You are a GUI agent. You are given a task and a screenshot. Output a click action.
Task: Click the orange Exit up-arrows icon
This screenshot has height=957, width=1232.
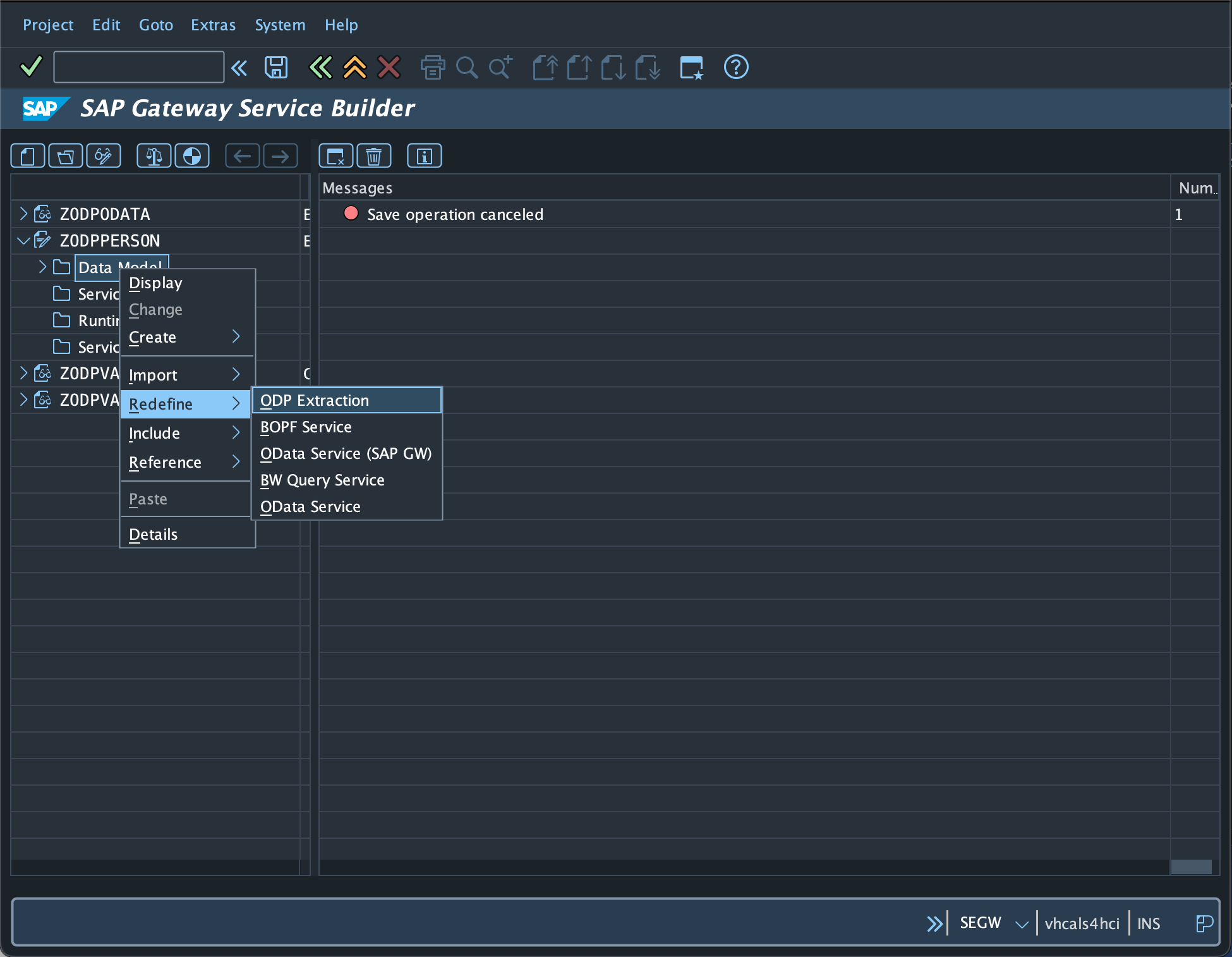click(354, 67)
